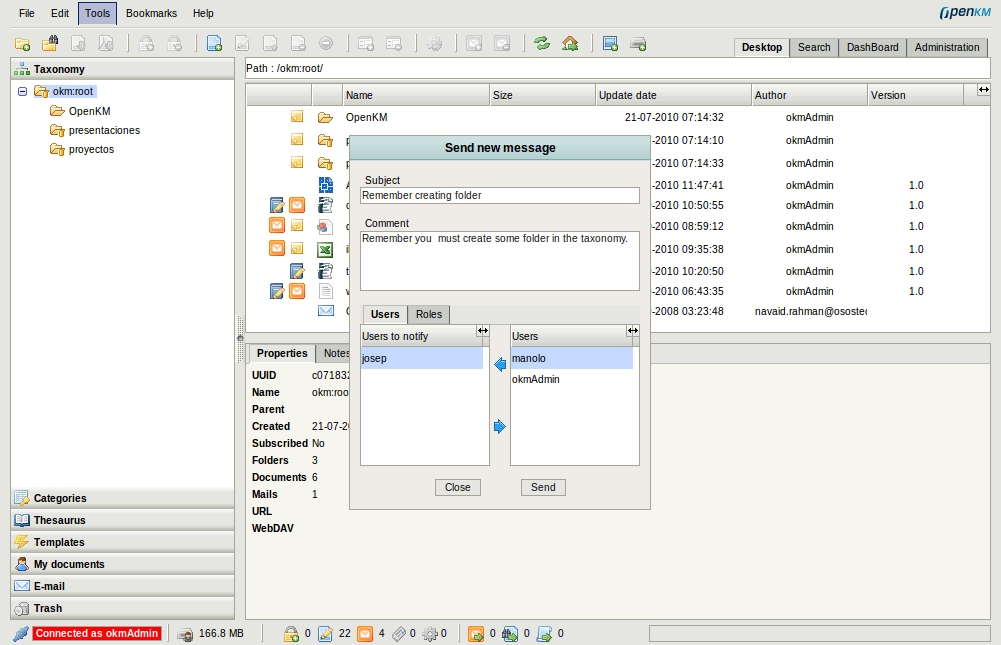Select the presentaciones folder in the tree
This screenshot has width=1001, height=645.
104,130
